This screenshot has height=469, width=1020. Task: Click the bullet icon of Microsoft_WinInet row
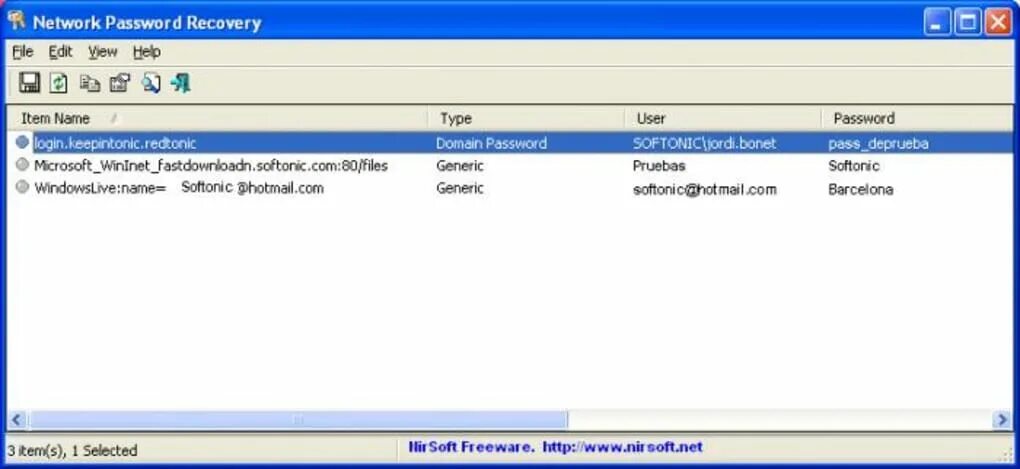click(x=23, y=165)
